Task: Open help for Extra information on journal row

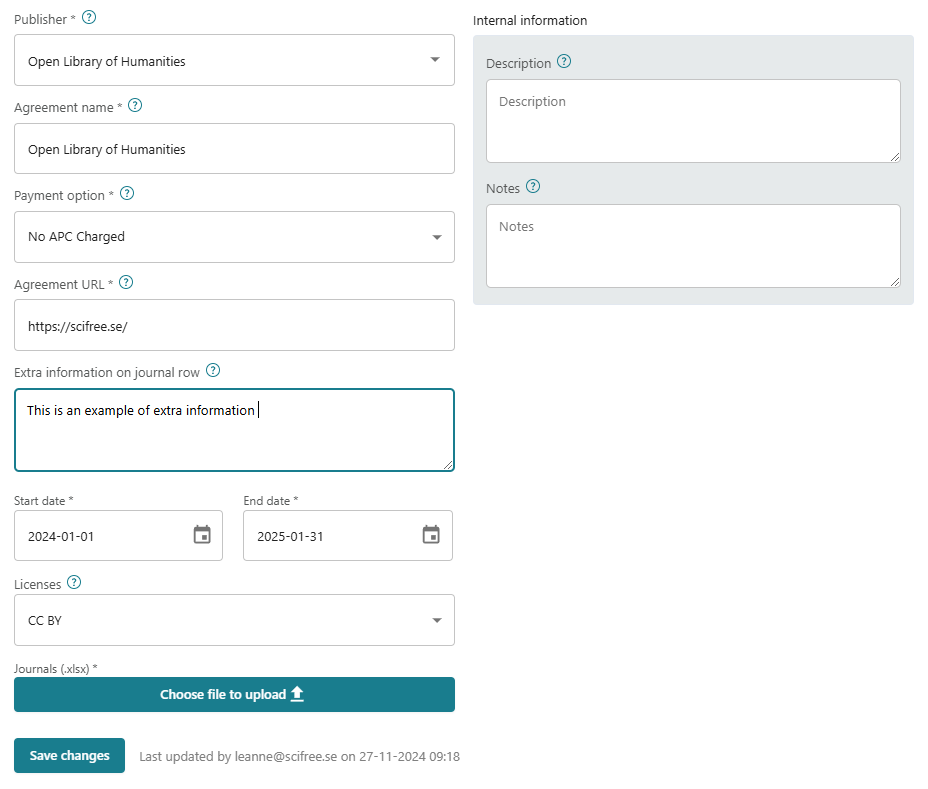Action: click(x=213, y=370)
